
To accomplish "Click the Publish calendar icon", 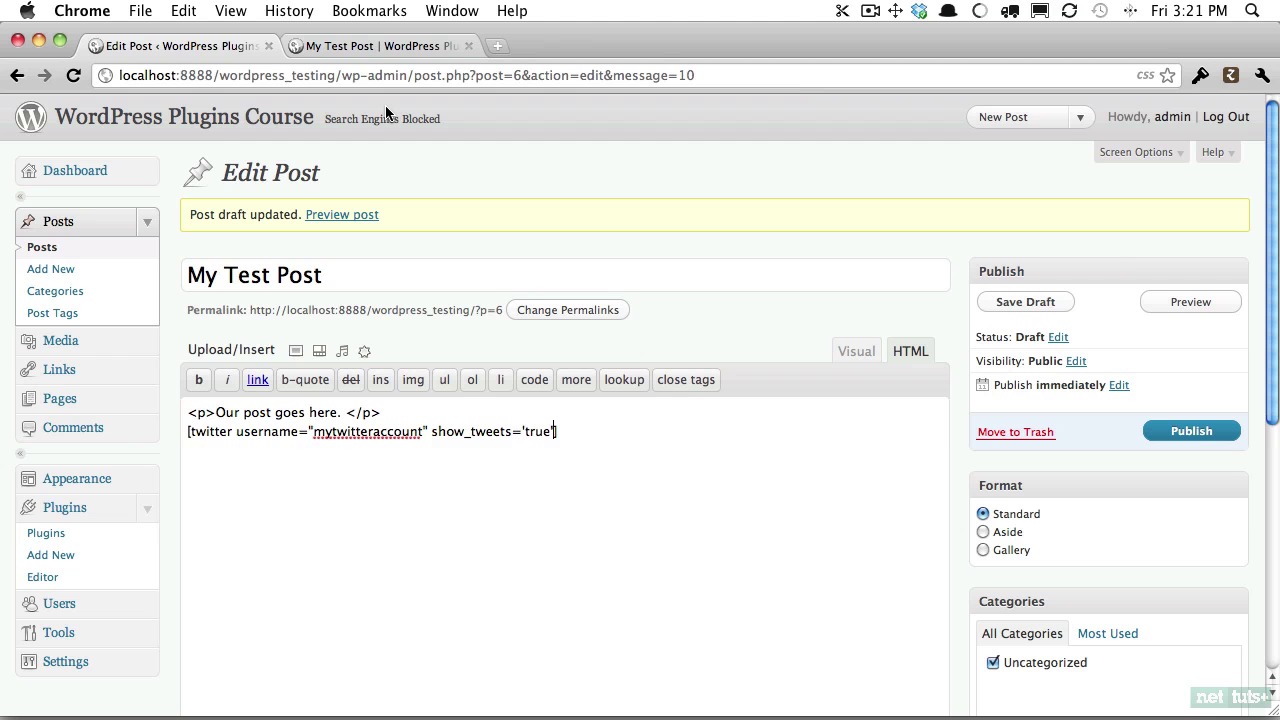I will 983,385.
